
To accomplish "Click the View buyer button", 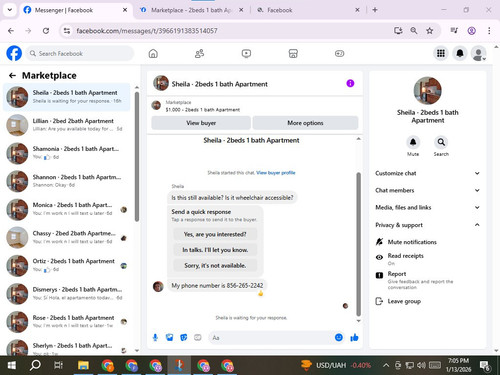I will (x=201, y=123).
